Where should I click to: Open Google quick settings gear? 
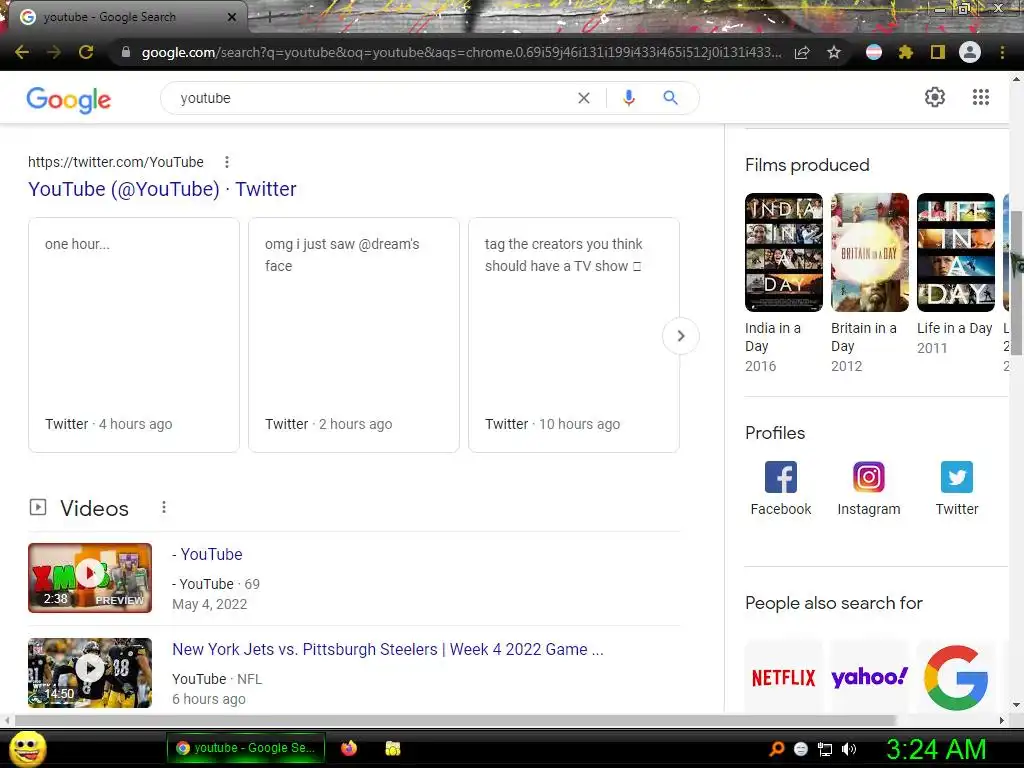tap(935, 97)
